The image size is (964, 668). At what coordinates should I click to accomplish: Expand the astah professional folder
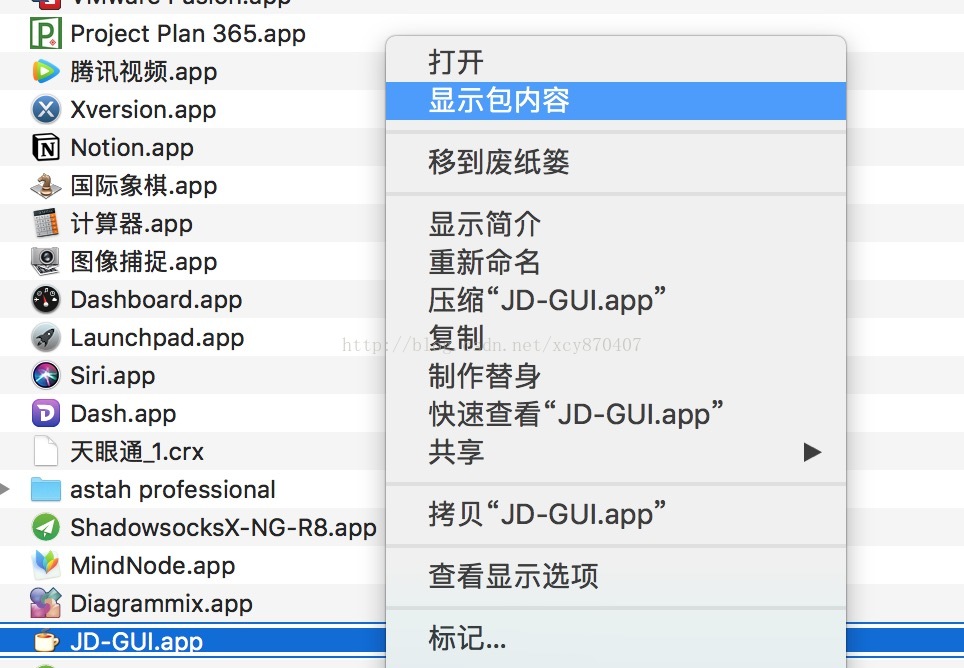pos(5,489)
